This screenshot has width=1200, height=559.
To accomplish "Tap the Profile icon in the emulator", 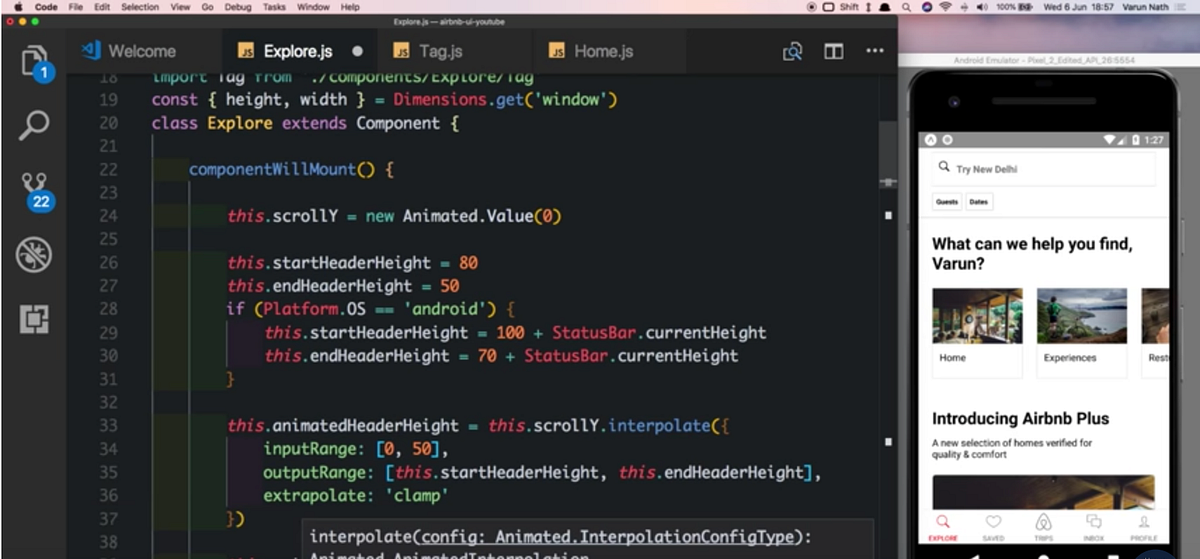I will [x=1144, y=523].
